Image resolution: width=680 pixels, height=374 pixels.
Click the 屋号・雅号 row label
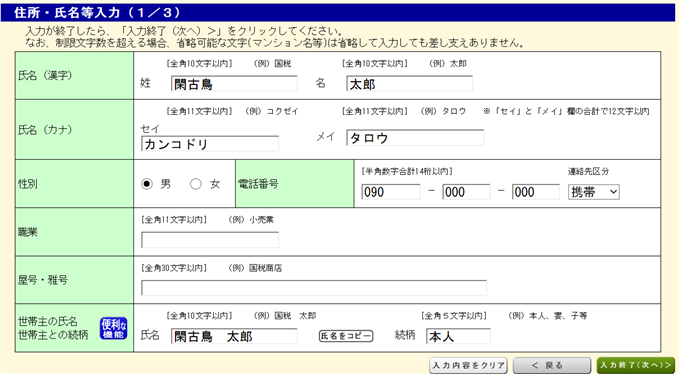pos(43,280)
